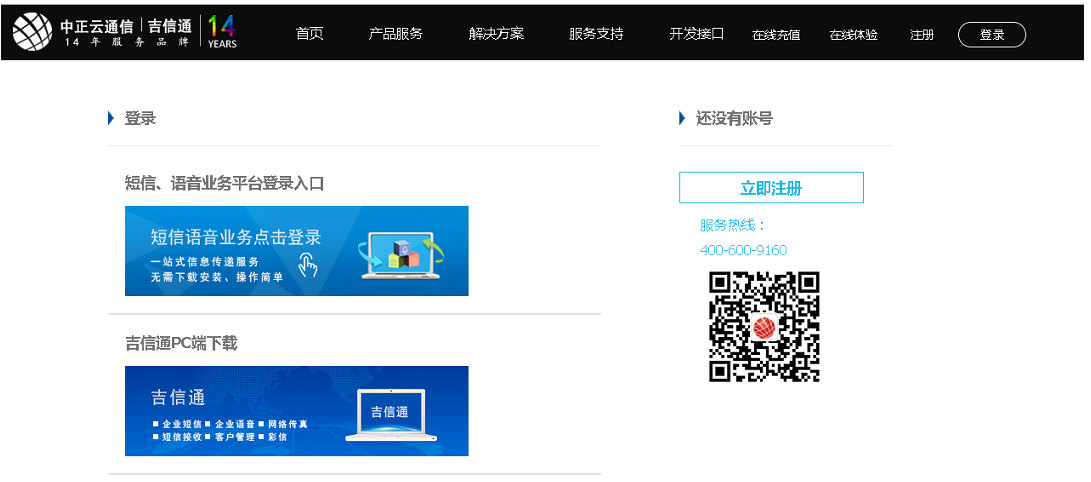The image size is (1091, 482).
Task: Click the 登录 button in the header
Action: (x=992, y=35)
